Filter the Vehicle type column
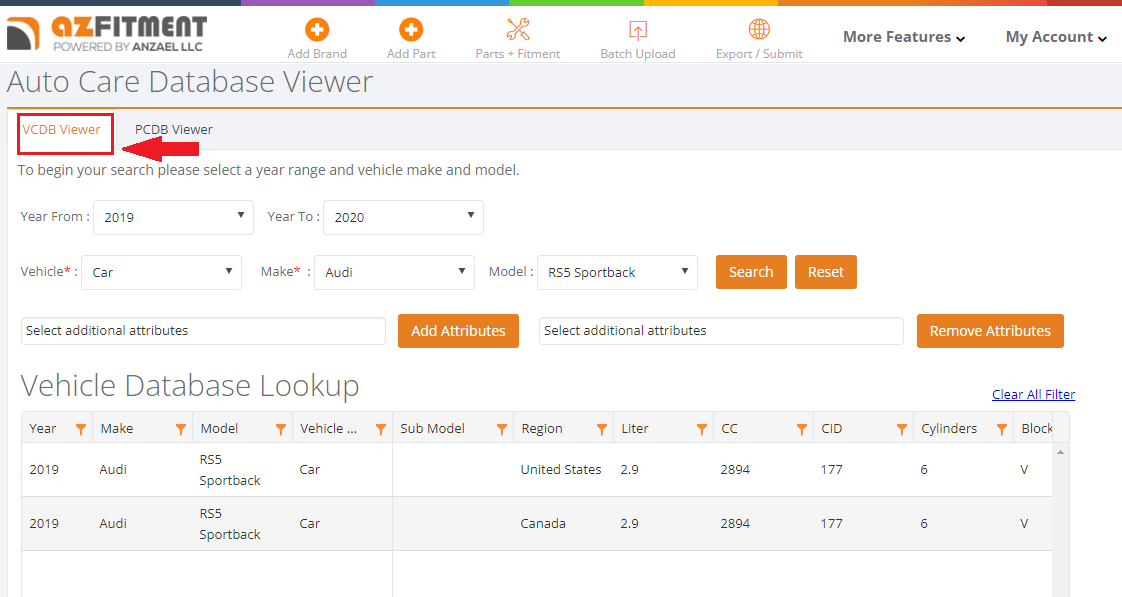 pyautogui.click(x=381, y=429)
